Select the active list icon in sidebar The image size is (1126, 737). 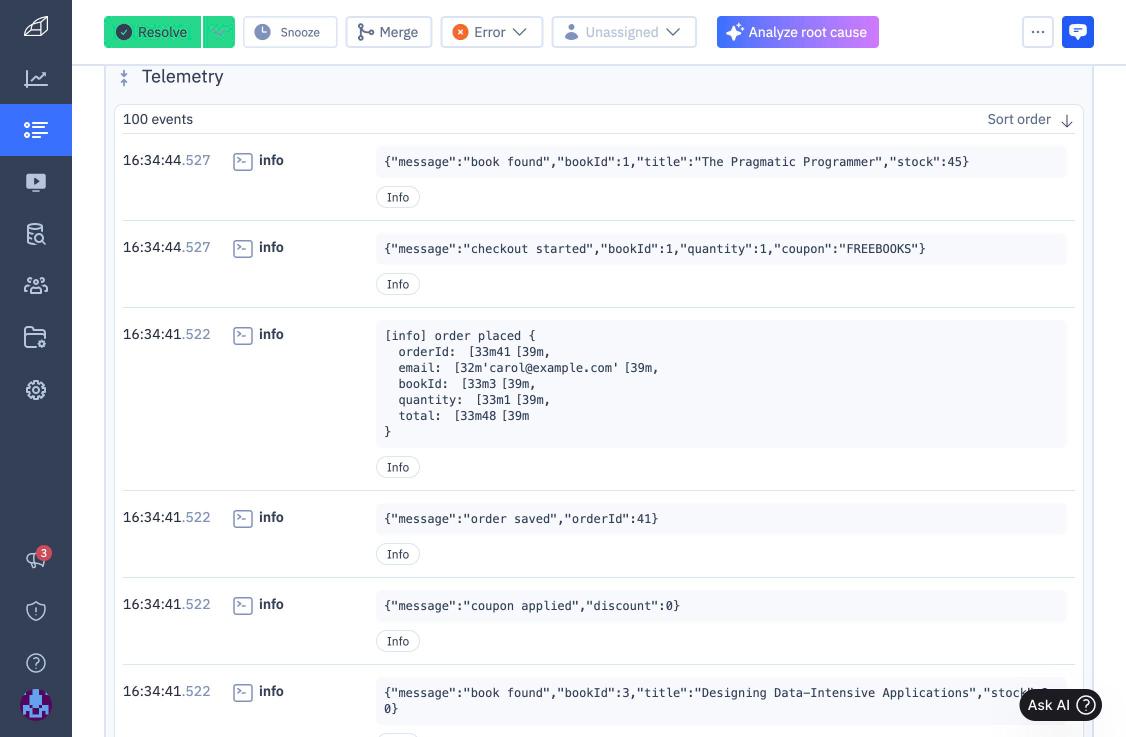(36, 130)
